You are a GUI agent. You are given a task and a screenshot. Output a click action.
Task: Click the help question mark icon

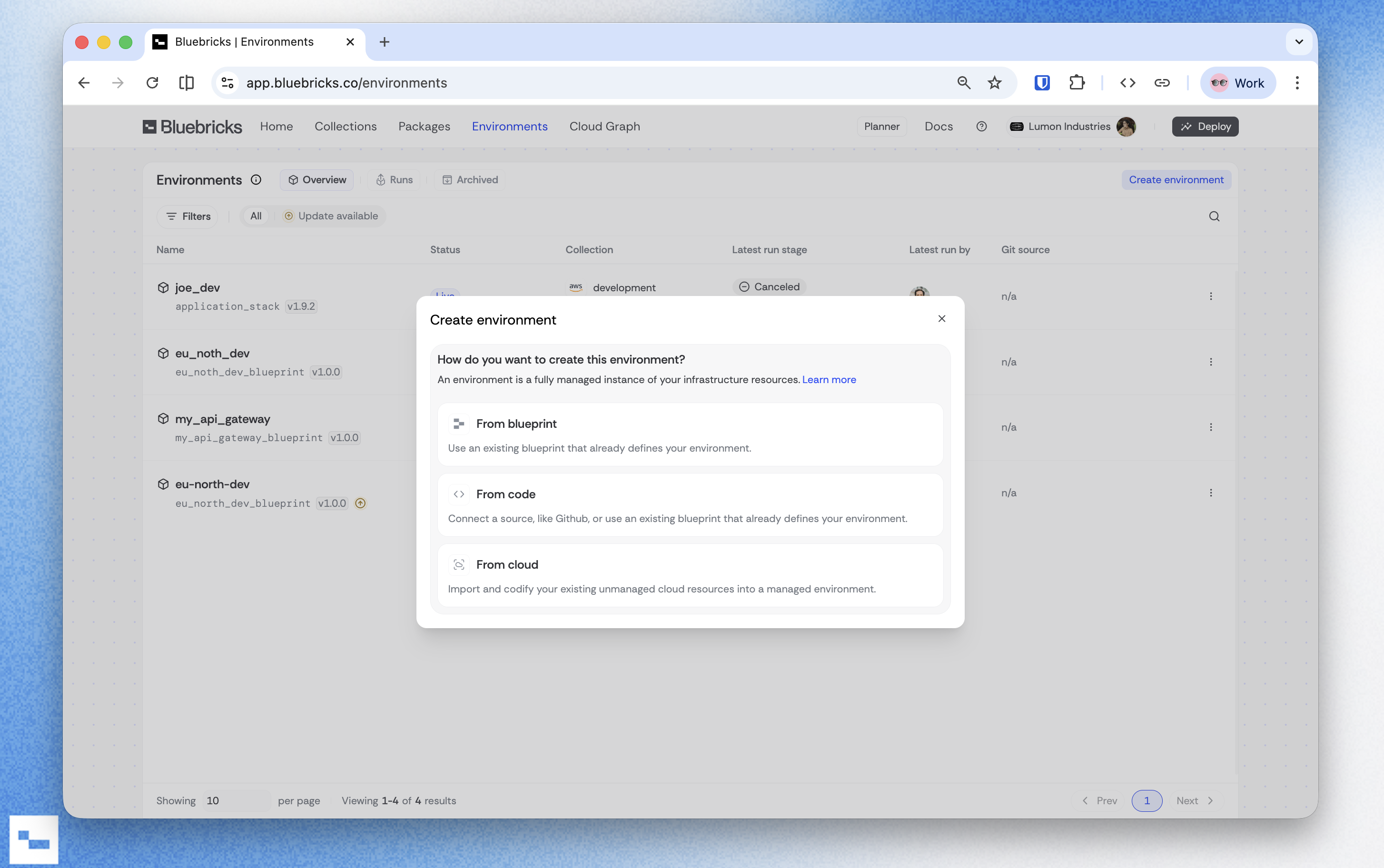point(981,126)
